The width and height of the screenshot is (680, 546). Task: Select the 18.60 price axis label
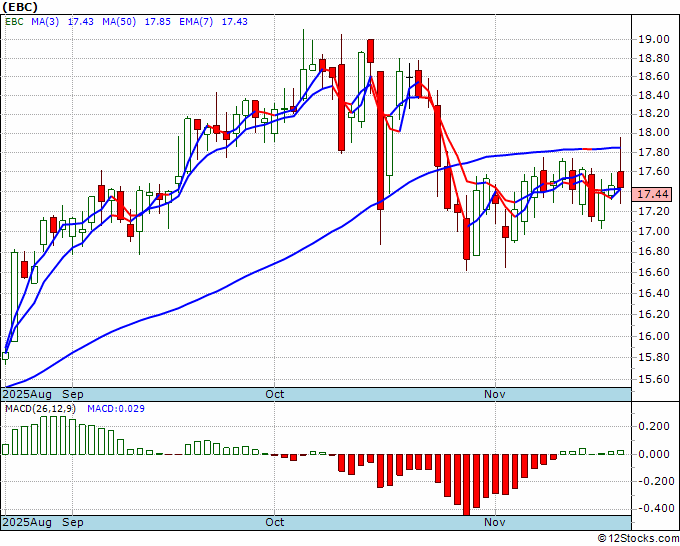pos(654,77)
